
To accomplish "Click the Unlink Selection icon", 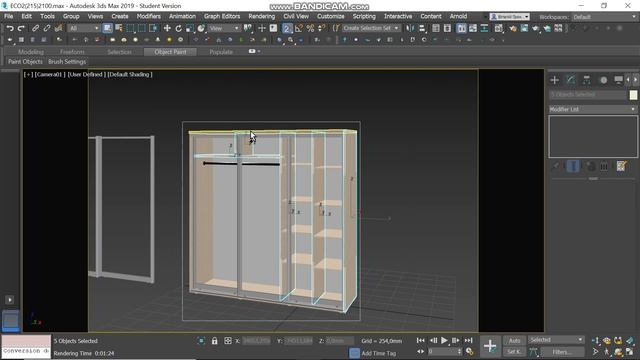I will [x=47, y=28].
